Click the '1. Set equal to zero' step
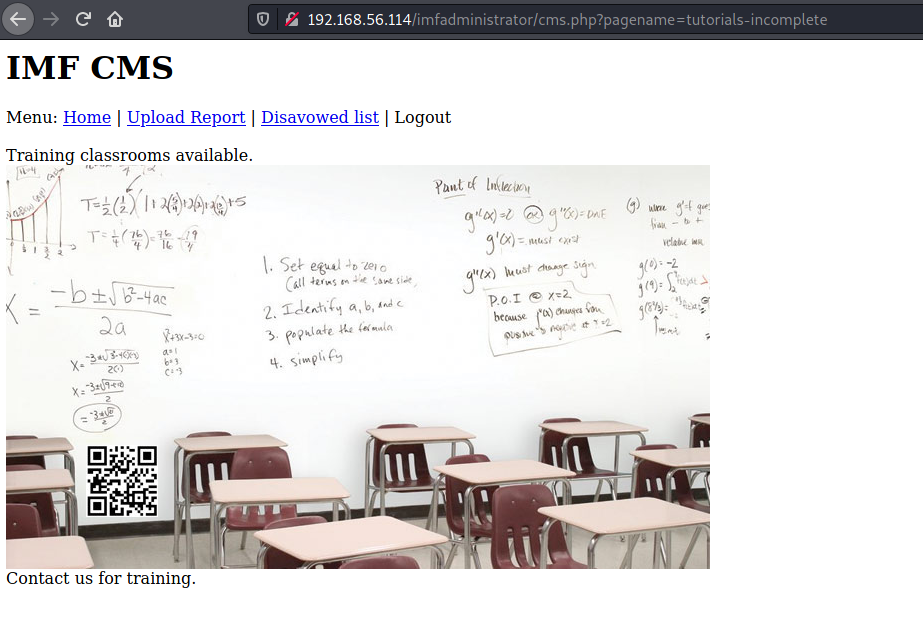 330,268
